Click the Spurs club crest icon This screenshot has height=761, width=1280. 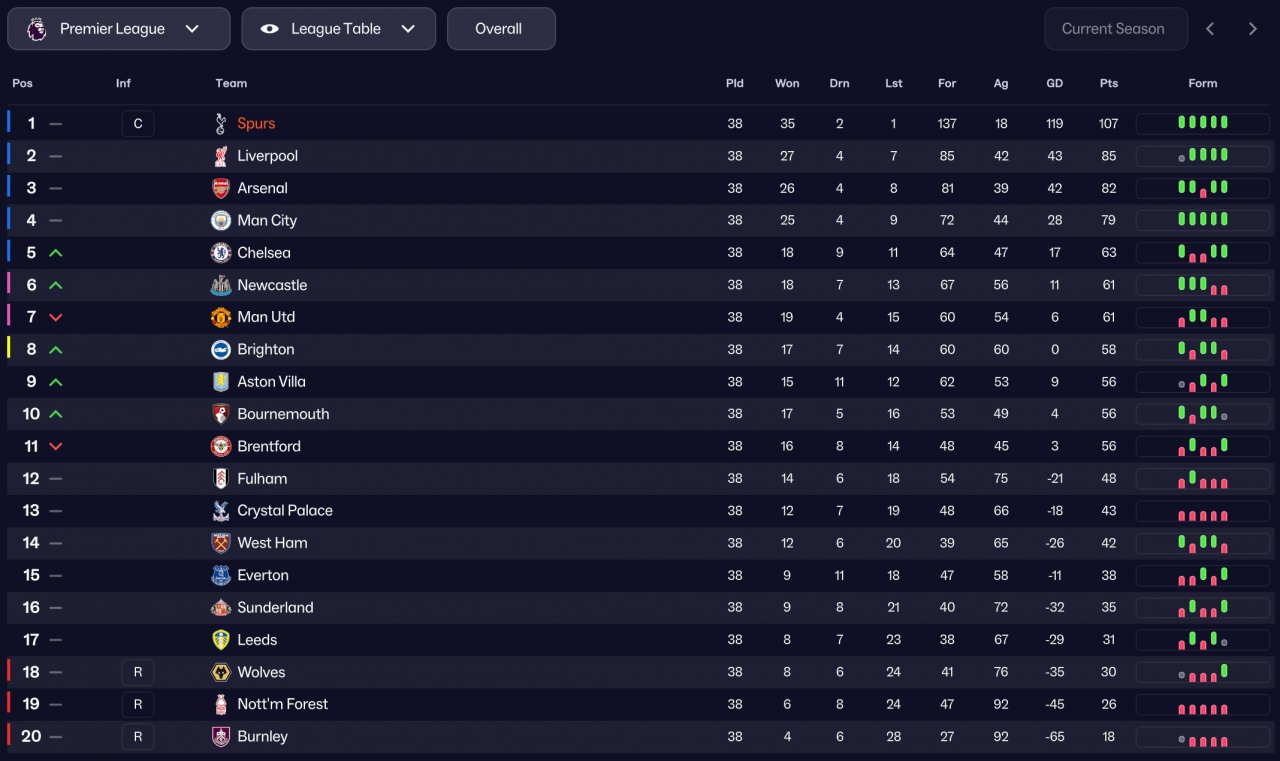coord(221,124)
